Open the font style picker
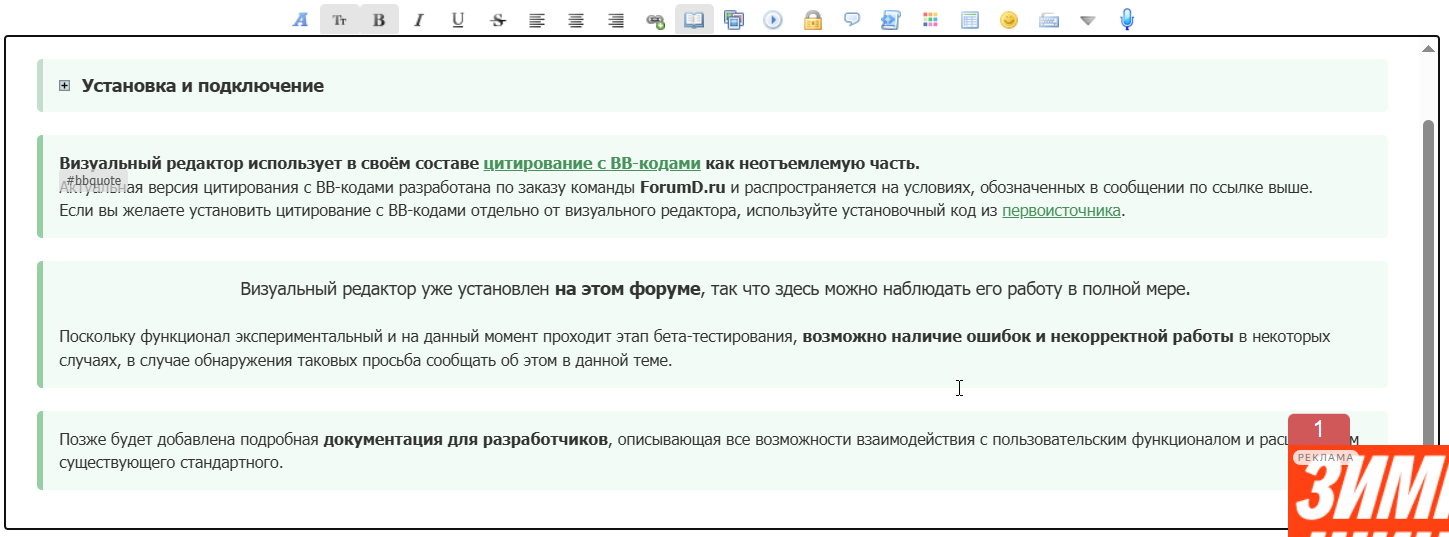Viewport: 1449px width, 537px height. [300, 20]
